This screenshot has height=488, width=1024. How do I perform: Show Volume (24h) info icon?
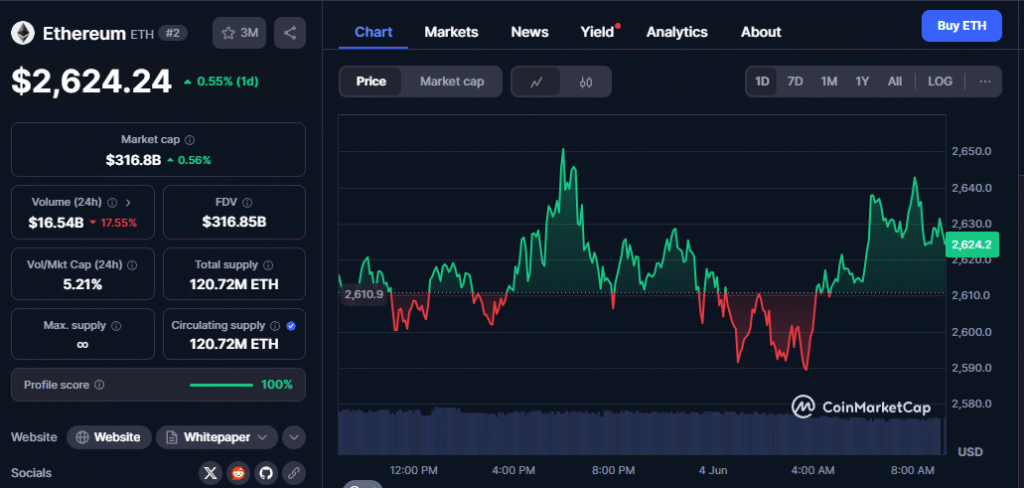(x=112, y=203)
